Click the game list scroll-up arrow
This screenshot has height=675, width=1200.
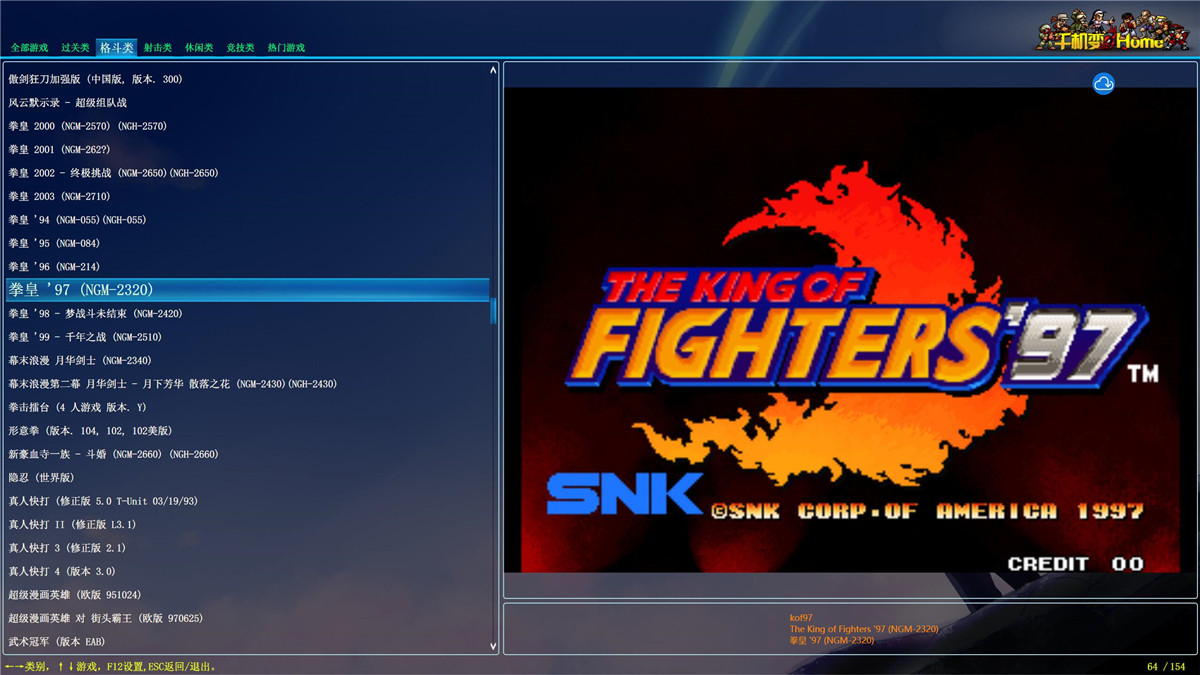(493, 71)
